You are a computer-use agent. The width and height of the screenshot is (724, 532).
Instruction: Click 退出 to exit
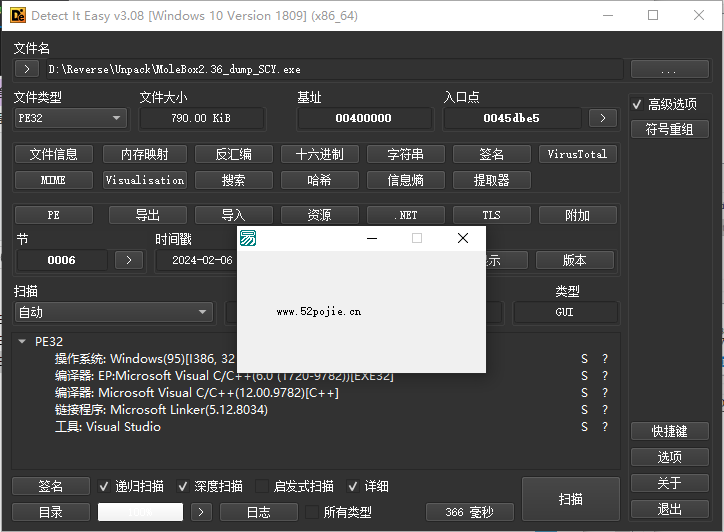[x=669, y=509]
